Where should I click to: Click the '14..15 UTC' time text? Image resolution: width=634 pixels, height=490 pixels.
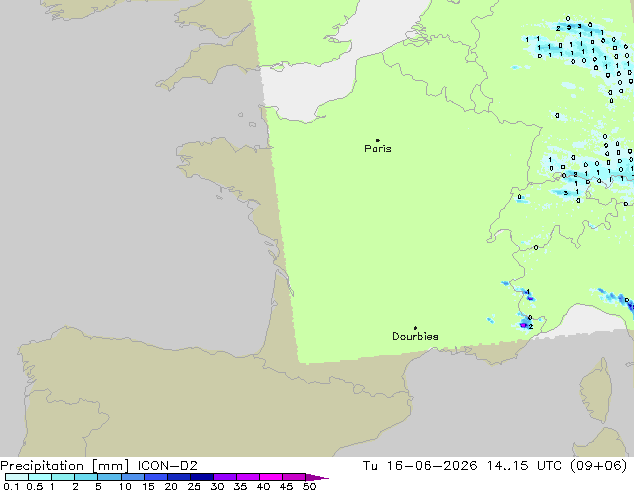526,466
